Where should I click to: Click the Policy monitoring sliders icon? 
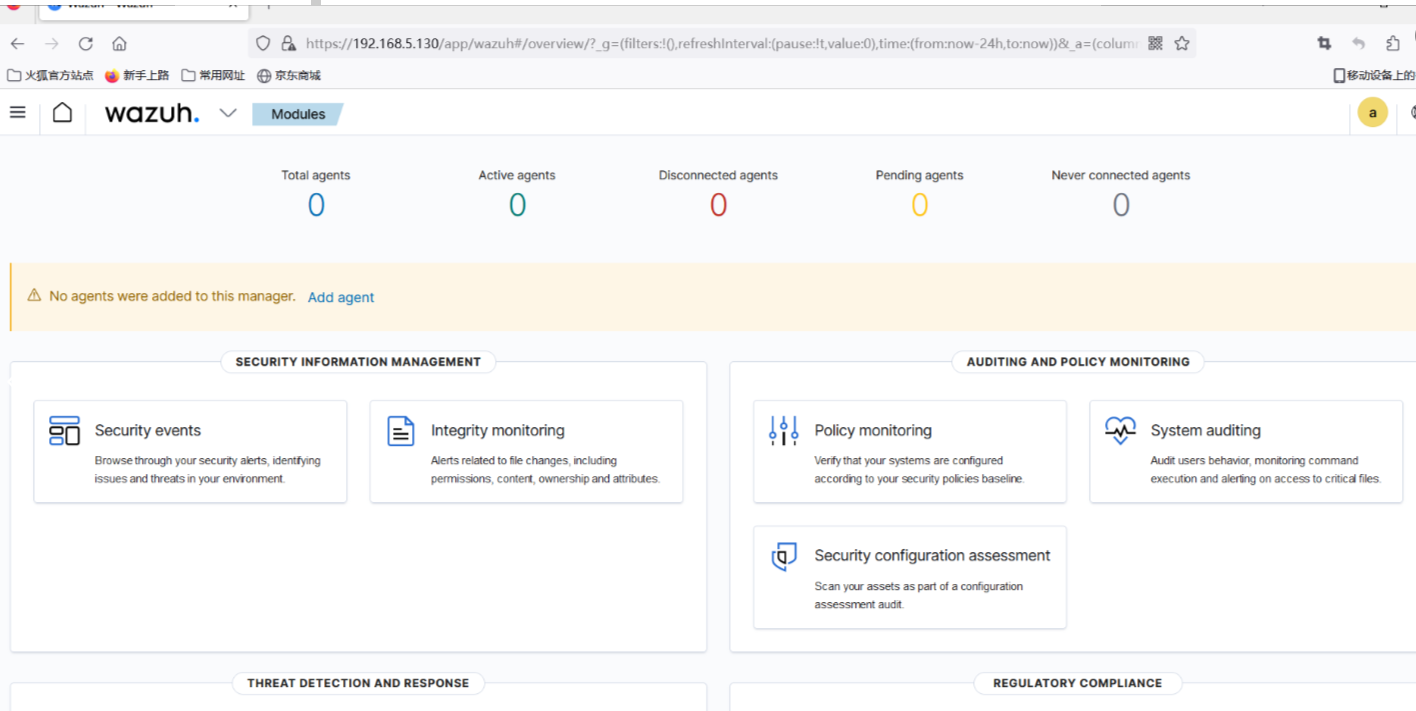(x=784, y=431)
